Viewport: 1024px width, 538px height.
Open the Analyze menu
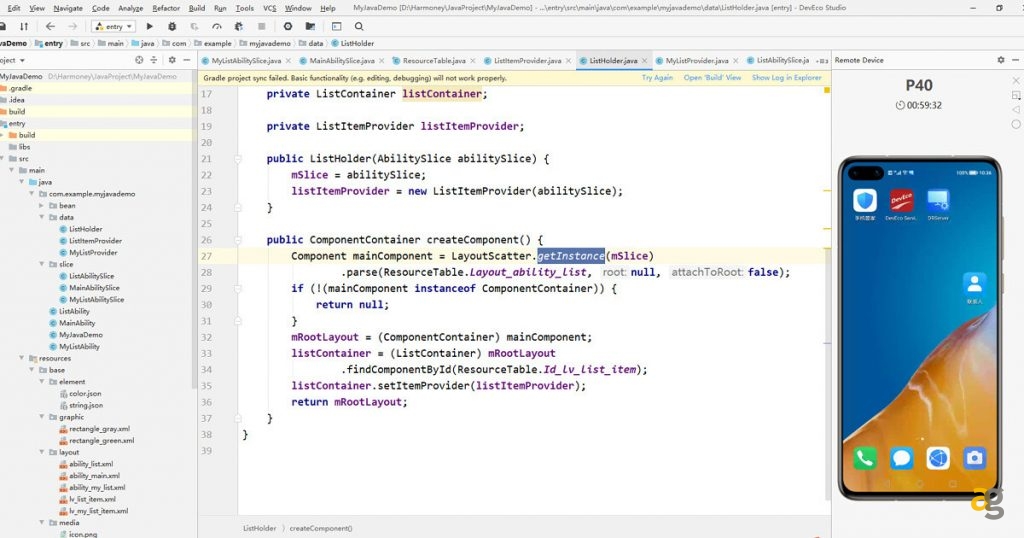pyautogui.click(x=131, y=8)
